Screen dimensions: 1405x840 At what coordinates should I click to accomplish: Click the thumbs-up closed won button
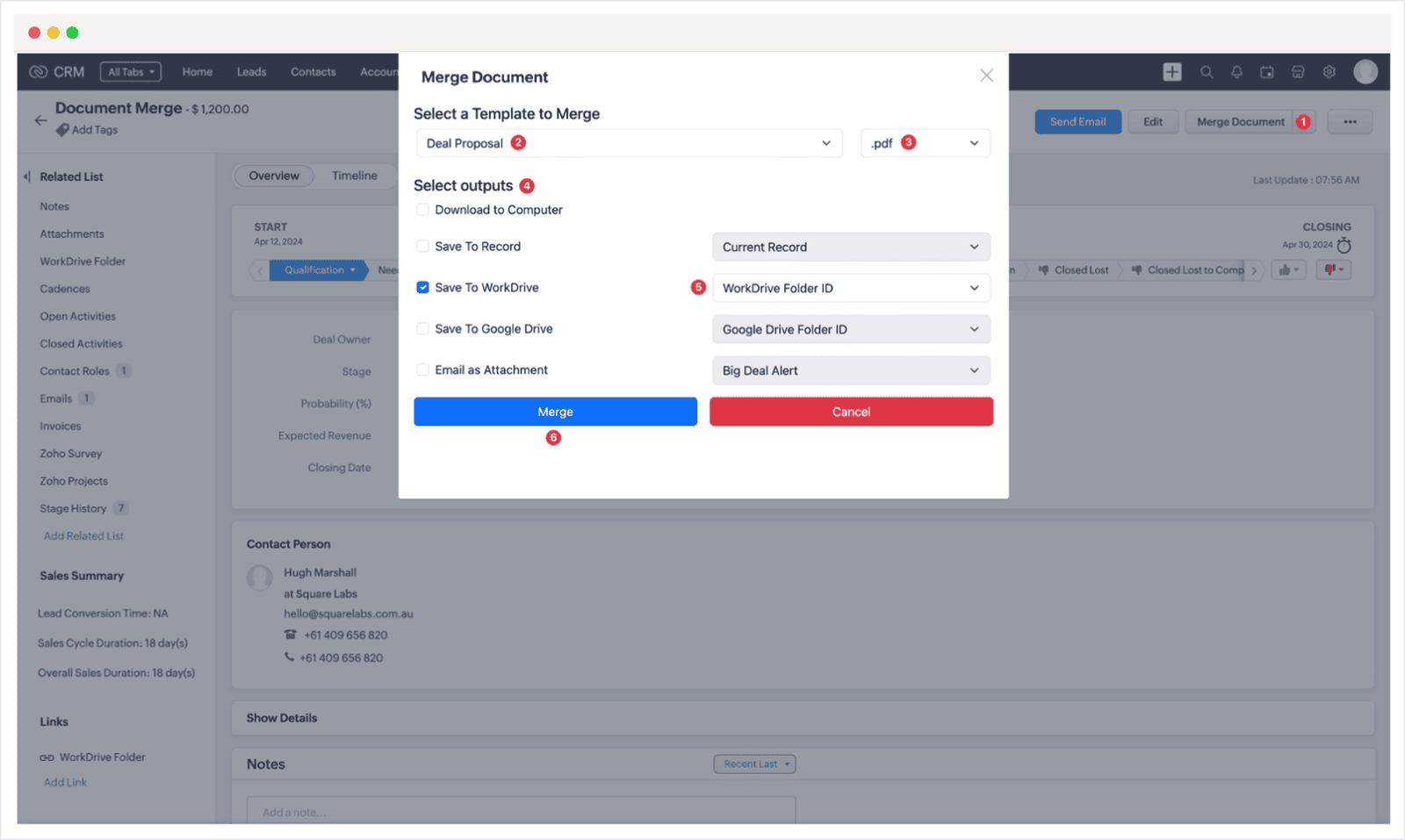click(x=1289, y=270)
